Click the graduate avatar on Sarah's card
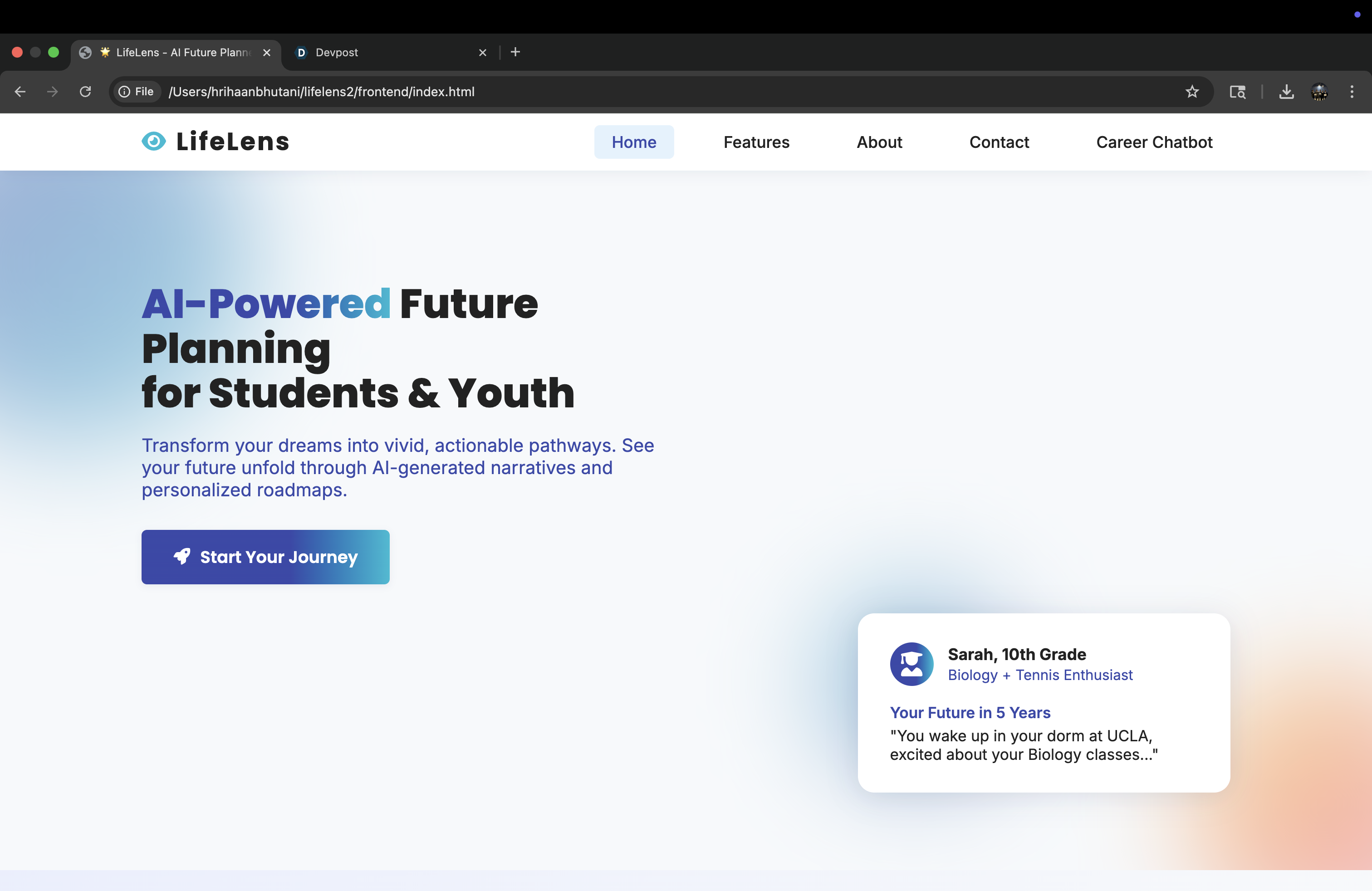The width and height of the screenshot is (1372, 891). click(x=911, y=664)
